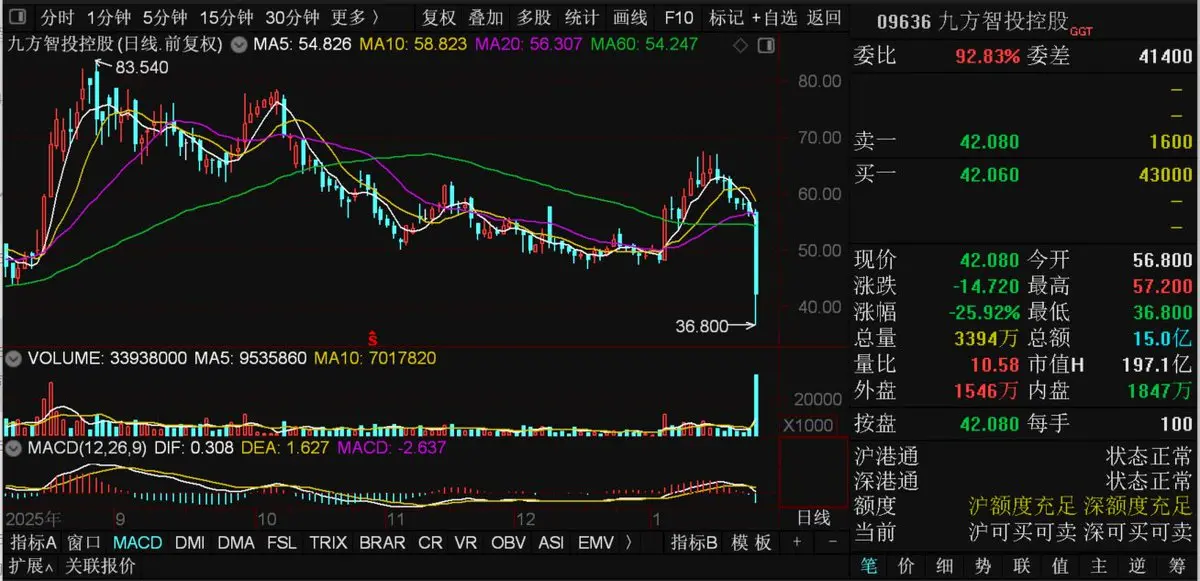Select the 笔 tick tab
The width and height of the screenshot is (1200, 581).
868,567
